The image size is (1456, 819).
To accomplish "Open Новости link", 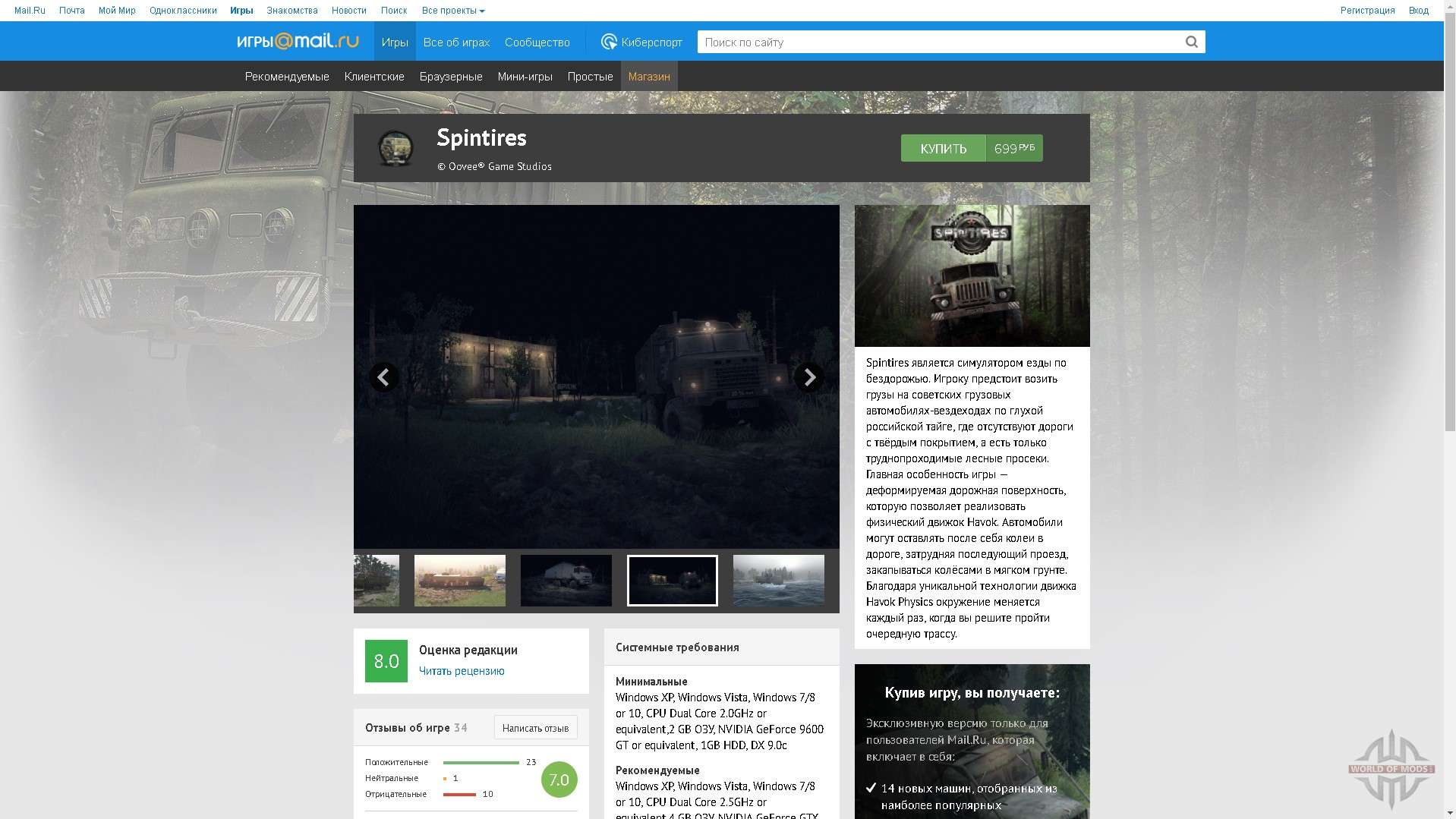I will 348,11.
